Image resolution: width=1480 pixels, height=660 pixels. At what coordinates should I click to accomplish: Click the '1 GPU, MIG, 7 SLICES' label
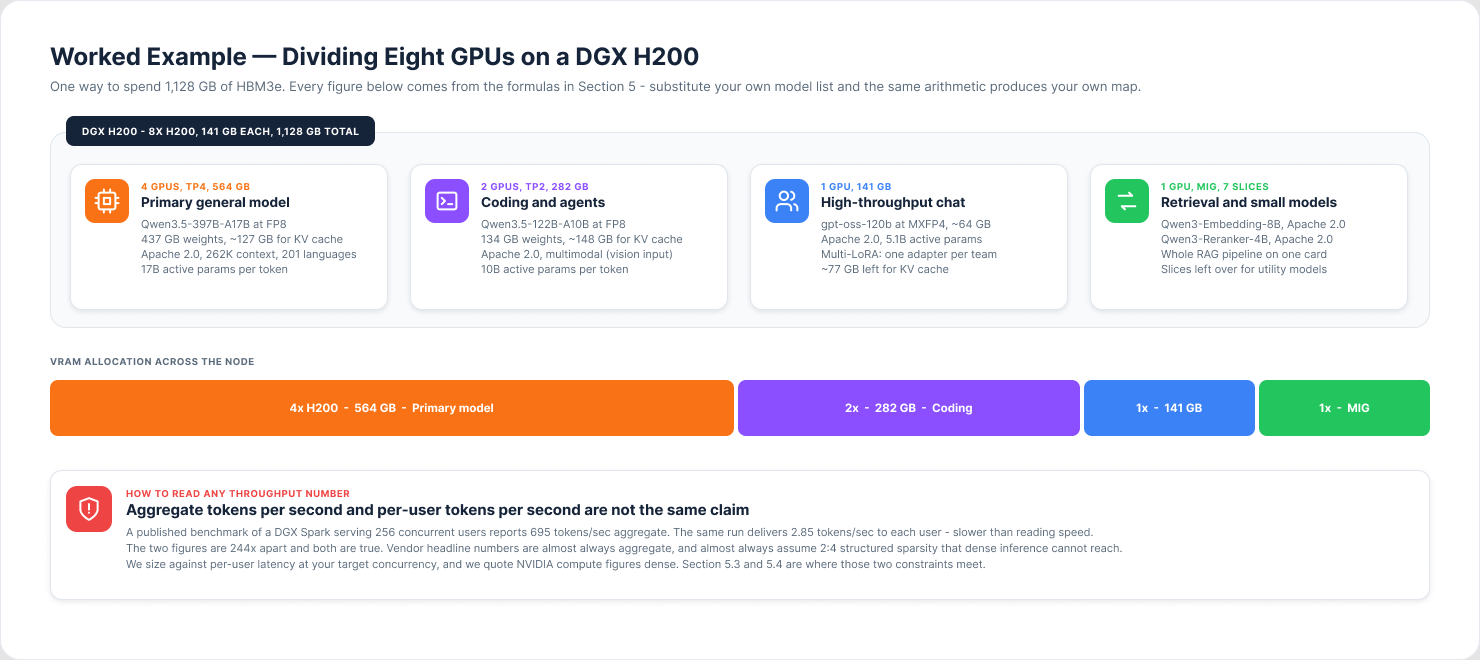(x=1215, y=187)
